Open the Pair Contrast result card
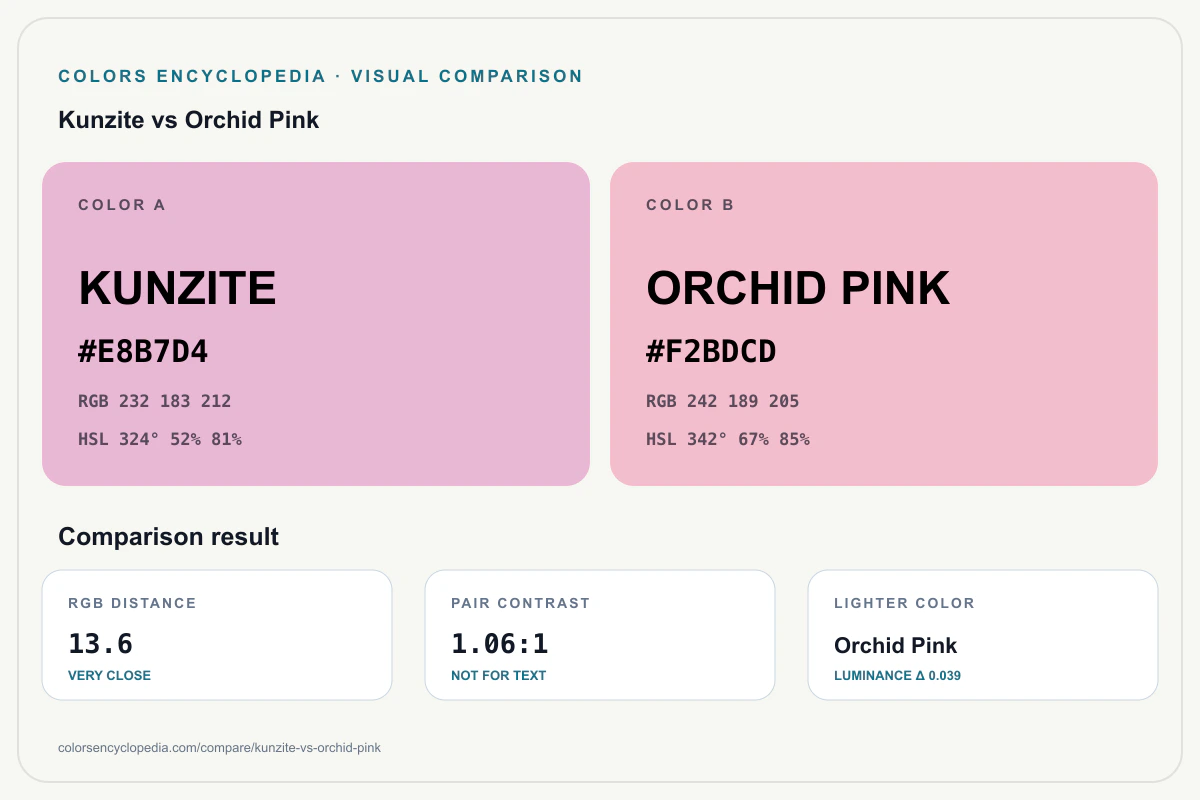Viewport: 1200px width, 800px height. pos(600,635)
